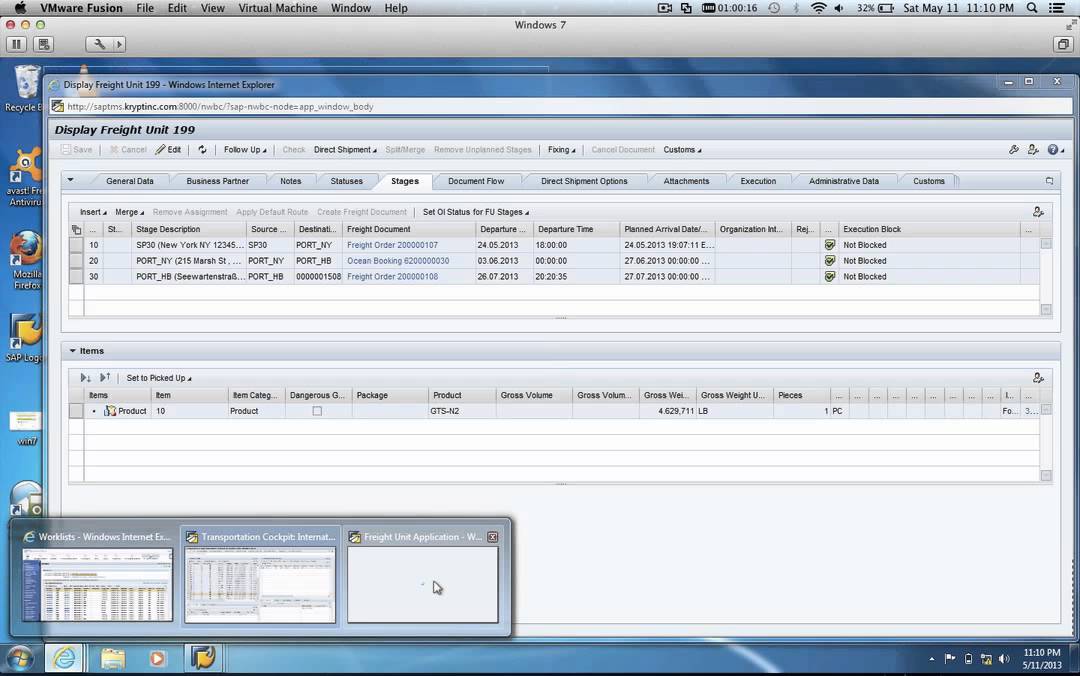This screenshot has height=676, width=1080.
Task: Click SAP Logon taskbar icon
Action: point(203,658)
